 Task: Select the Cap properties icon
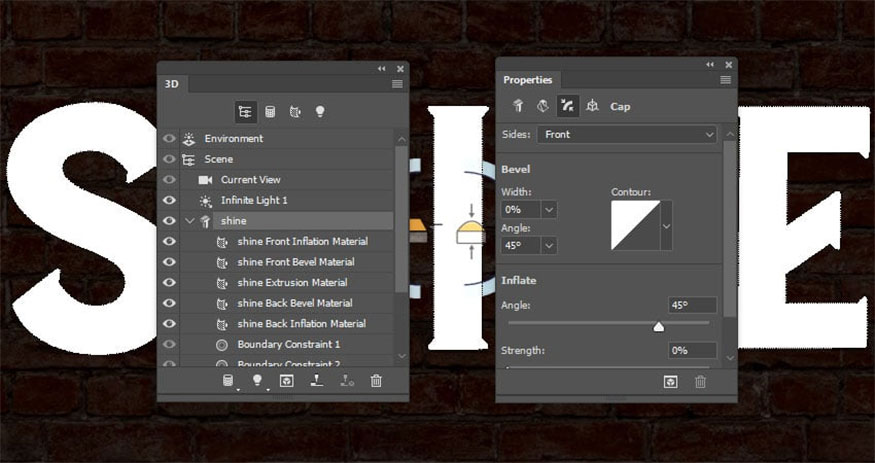568,106
